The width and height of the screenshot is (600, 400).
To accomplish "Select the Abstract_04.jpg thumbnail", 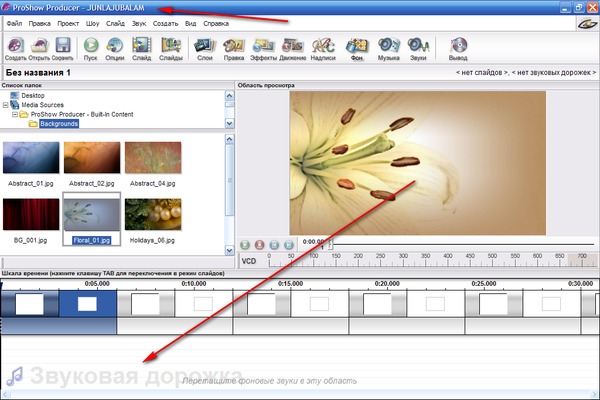I will click(x=153, y=158).
